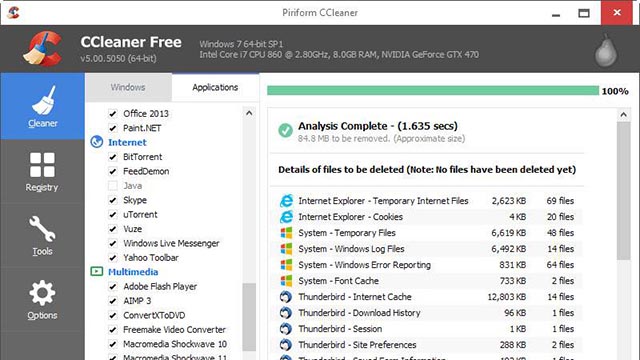
Task: Select Thunderbird - Session row
Action: (427, 329)
